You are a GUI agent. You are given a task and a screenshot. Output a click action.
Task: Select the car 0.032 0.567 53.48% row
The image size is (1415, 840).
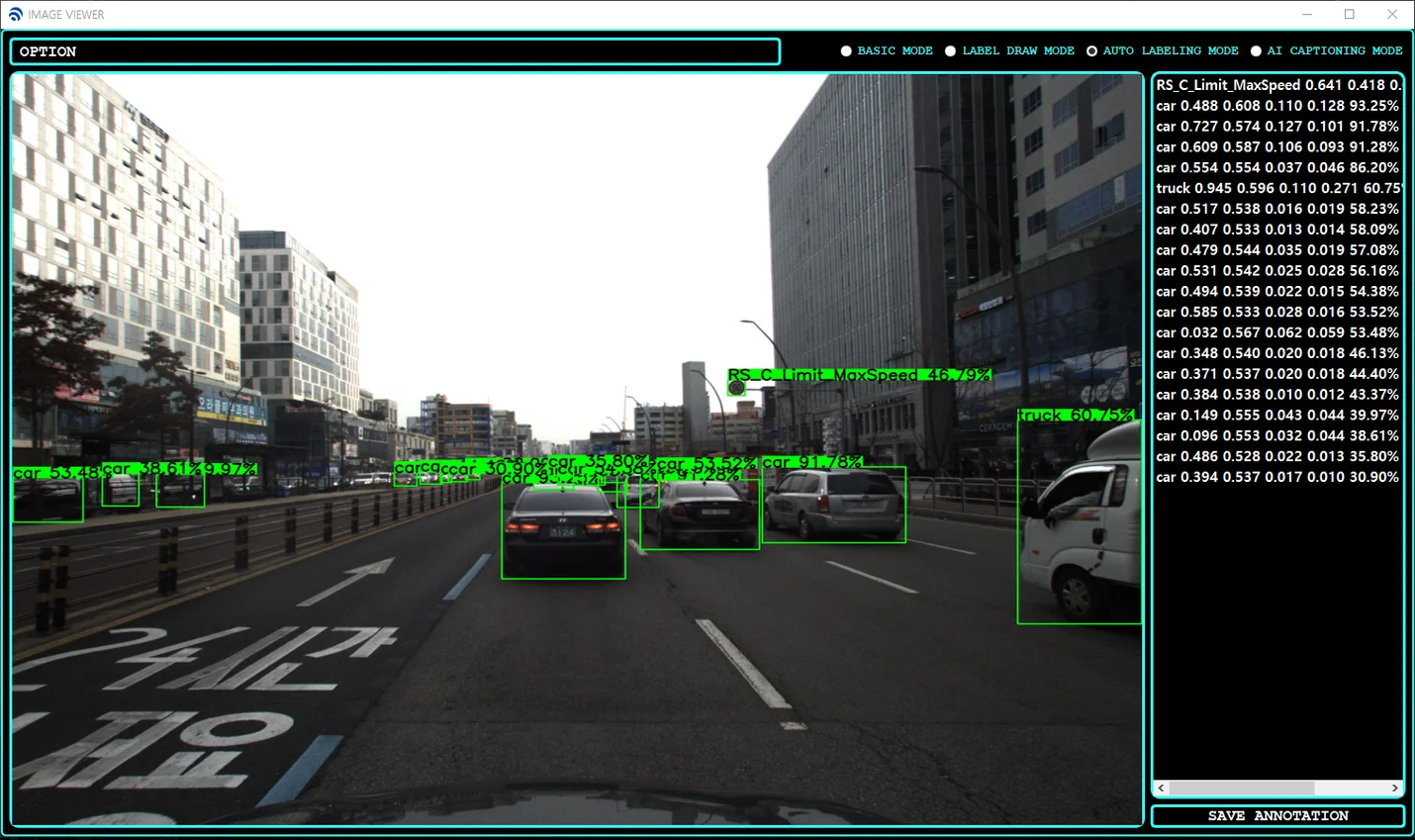coord(1278,332)
